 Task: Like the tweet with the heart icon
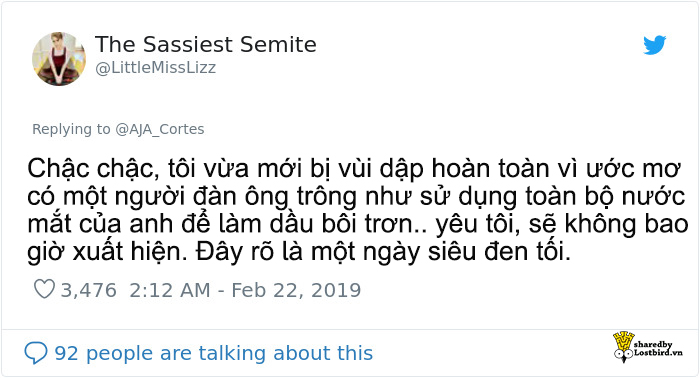(x=44, y=289)
